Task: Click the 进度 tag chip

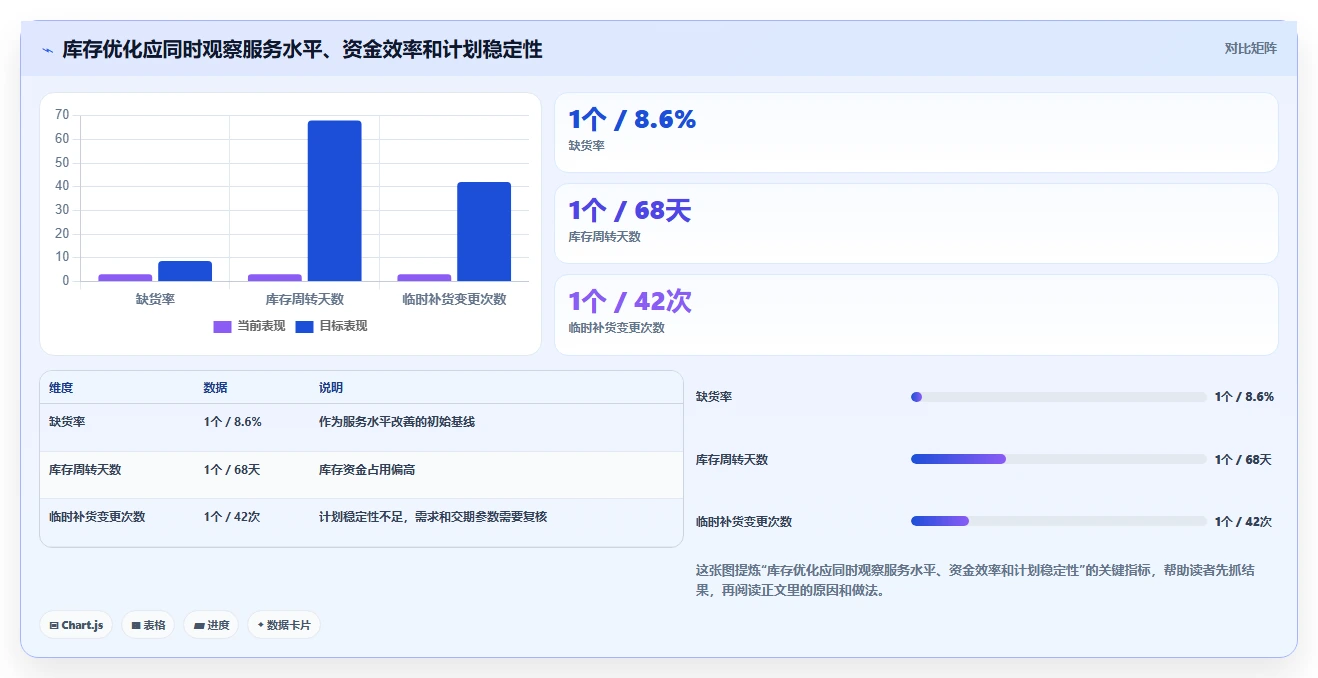Action: click(212, 625)
